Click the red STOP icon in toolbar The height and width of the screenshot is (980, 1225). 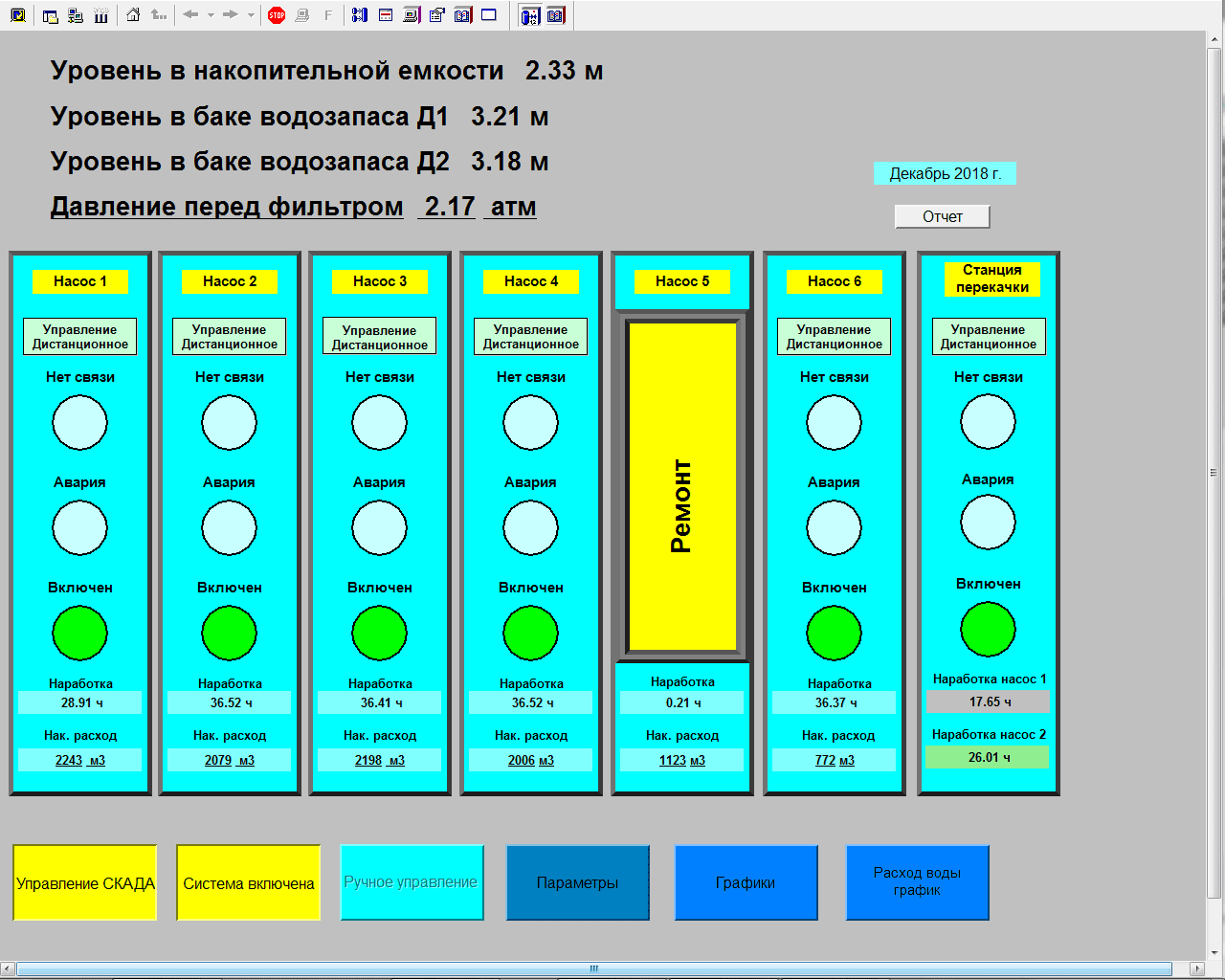(277, 15)
